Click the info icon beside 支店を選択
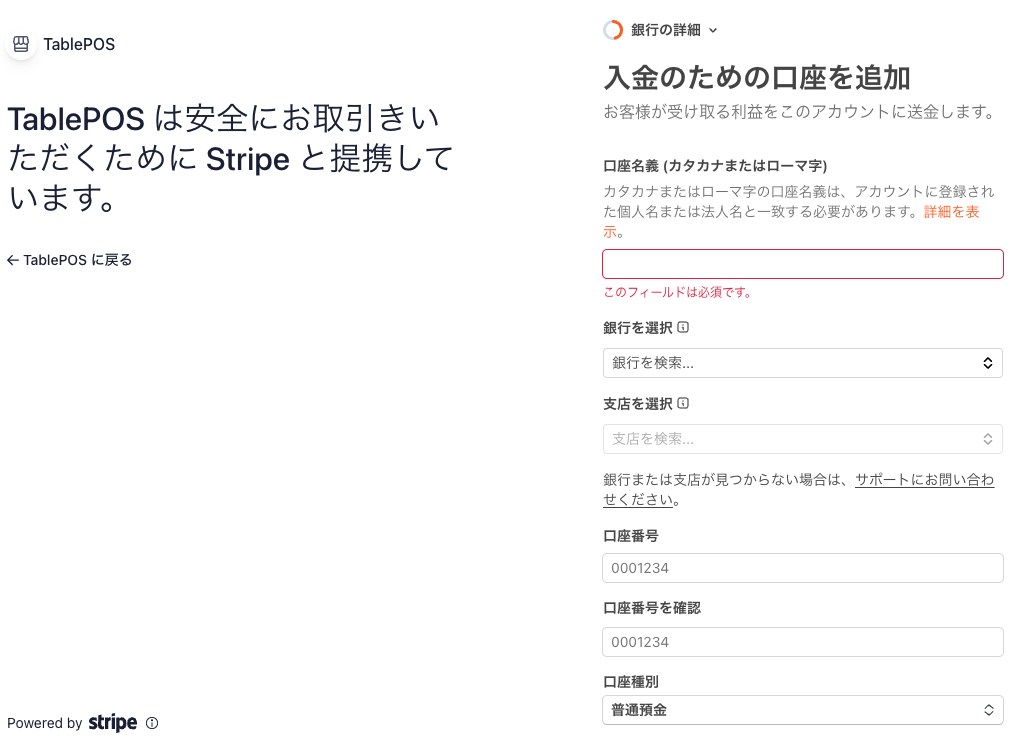This screenshot has width=1016, height=742. click(683, 403)
